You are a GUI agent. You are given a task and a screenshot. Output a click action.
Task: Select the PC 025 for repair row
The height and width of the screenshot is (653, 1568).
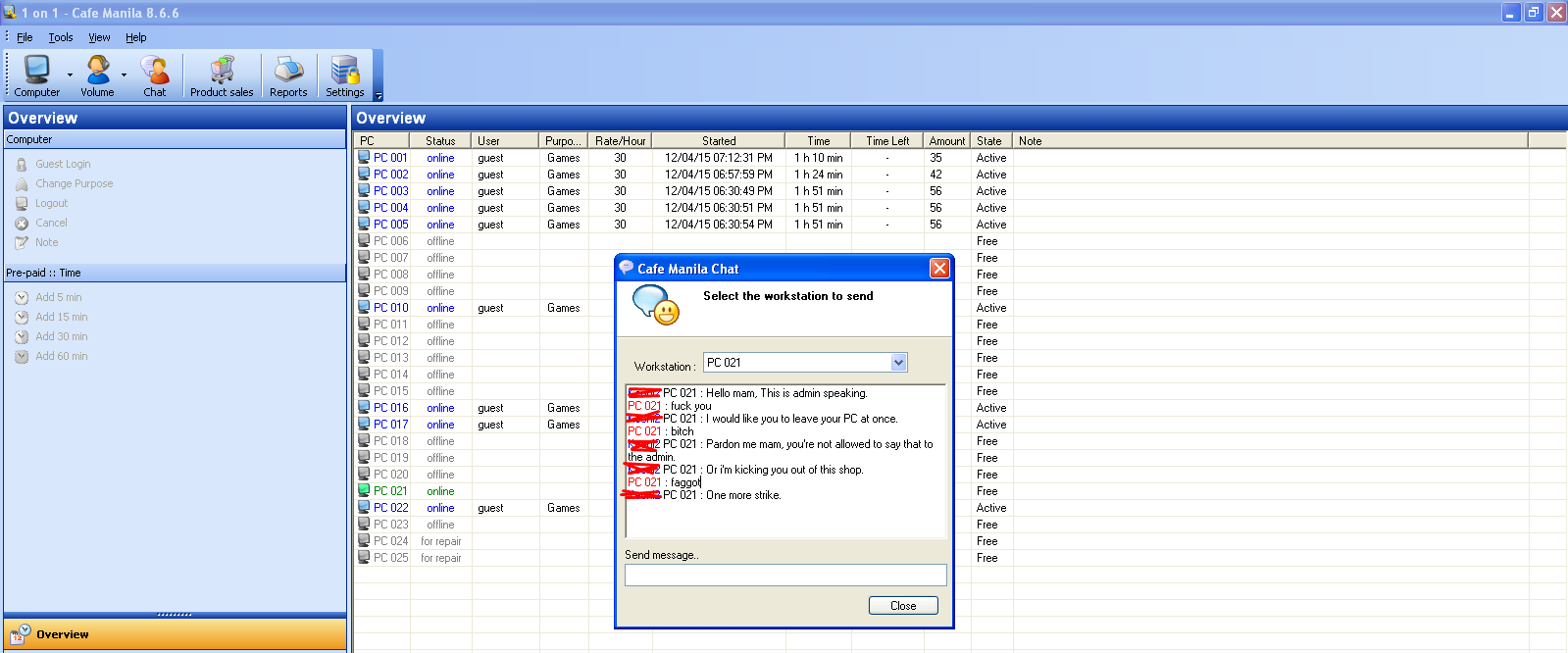[x=959, y=558]
